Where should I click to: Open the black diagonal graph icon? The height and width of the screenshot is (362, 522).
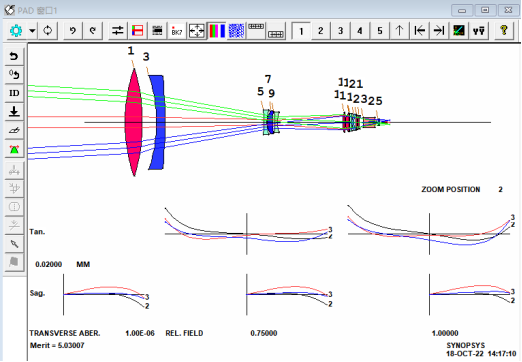click(x=459, y=31)
